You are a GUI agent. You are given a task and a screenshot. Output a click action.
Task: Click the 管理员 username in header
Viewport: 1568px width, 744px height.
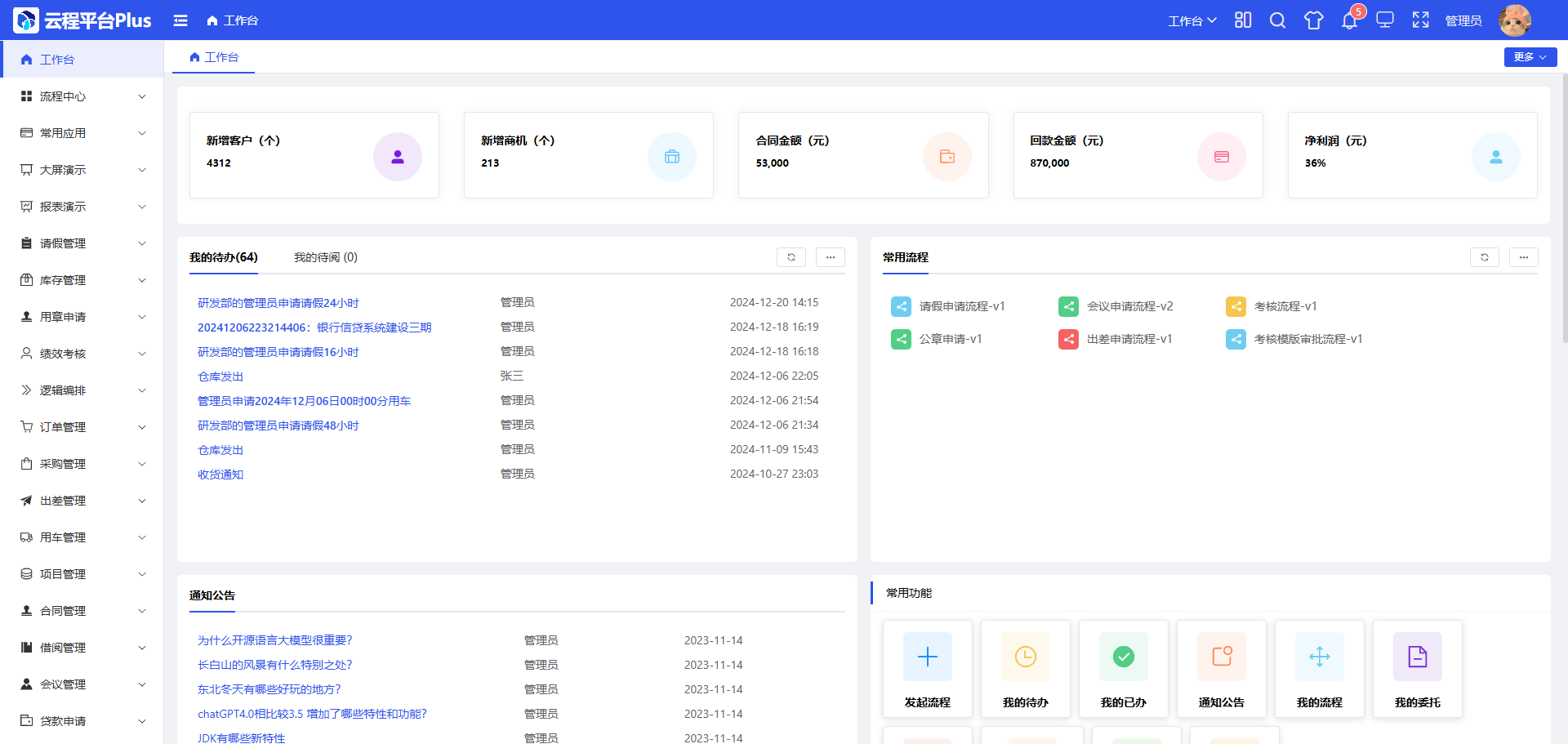click(x=1463, y=20)
